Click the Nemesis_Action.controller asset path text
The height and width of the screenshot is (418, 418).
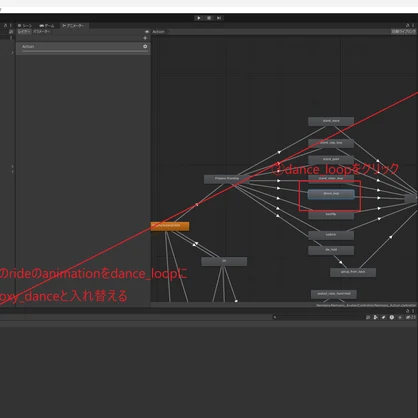click(366, 305)
